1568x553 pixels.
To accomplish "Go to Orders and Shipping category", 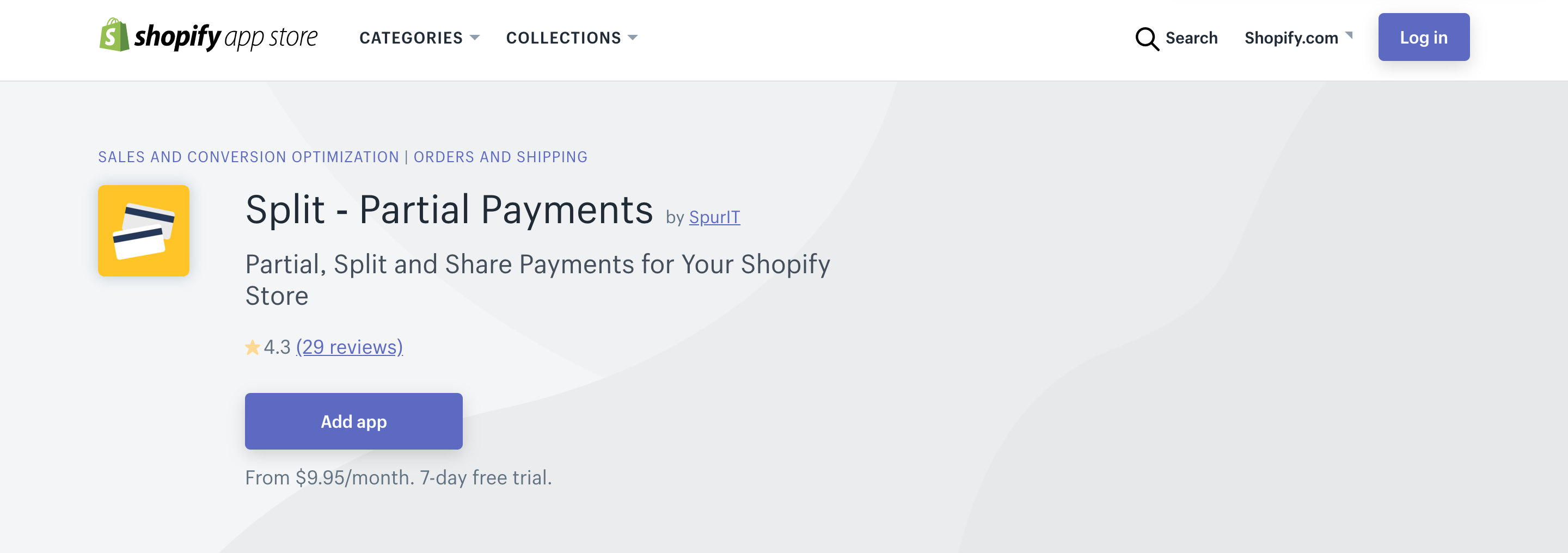I will click(500, 157).
